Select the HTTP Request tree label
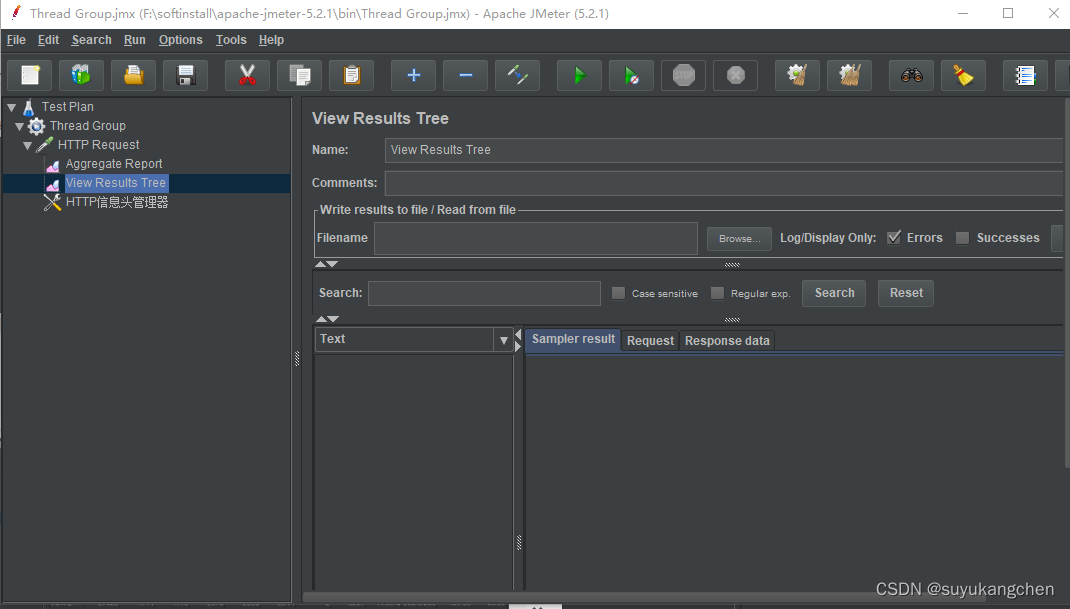 pyautogui.click(x=98, y=145)
